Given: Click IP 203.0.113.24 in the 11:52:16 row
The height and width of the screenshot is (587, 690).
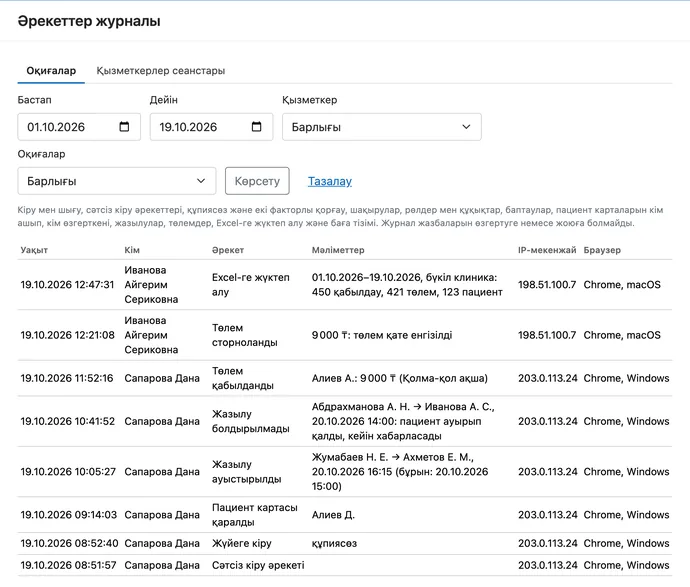Looking at the screenshot, I should coord(547,378).
